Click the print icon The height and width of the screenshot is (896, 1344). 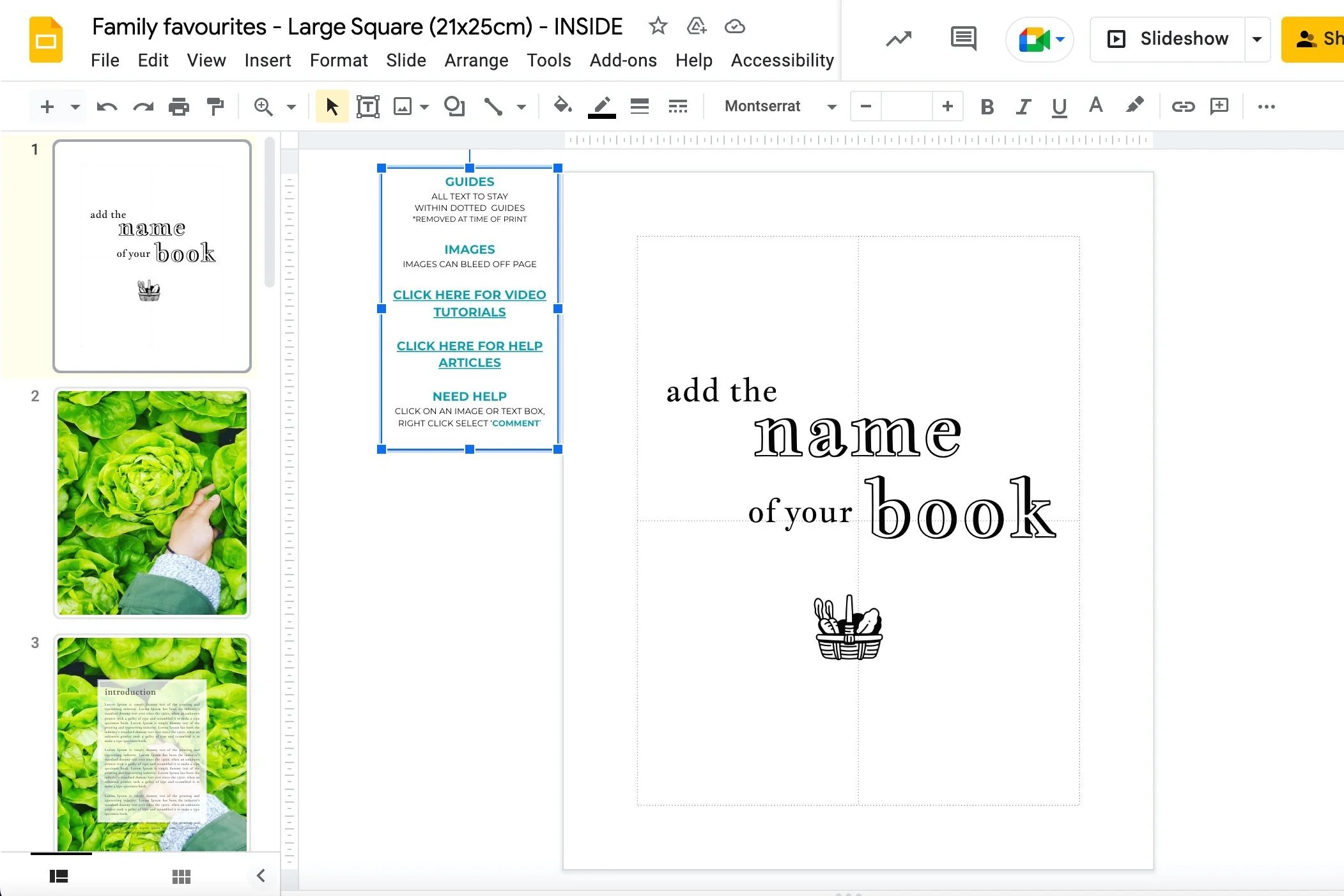179,106
